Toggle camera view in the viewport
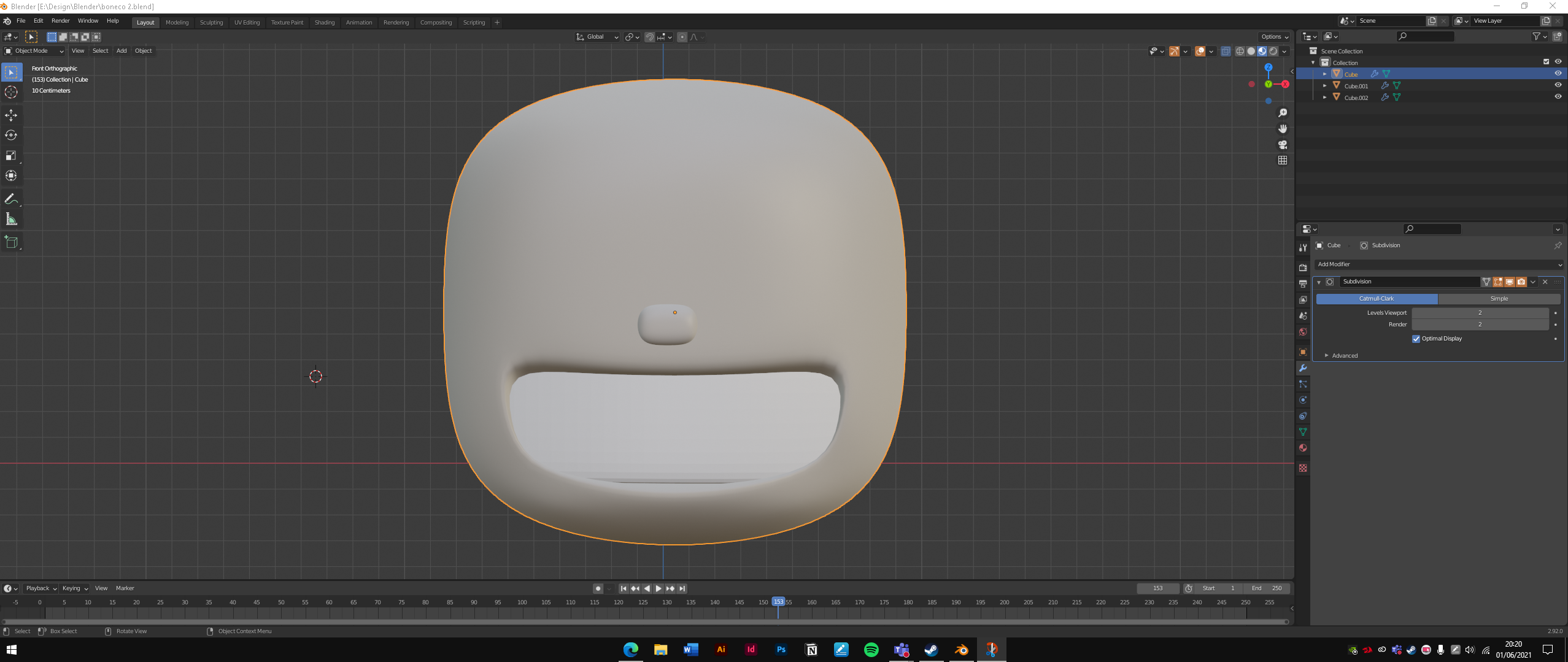This screenshot has width=1568, height=662. (x=1283, y=145)
